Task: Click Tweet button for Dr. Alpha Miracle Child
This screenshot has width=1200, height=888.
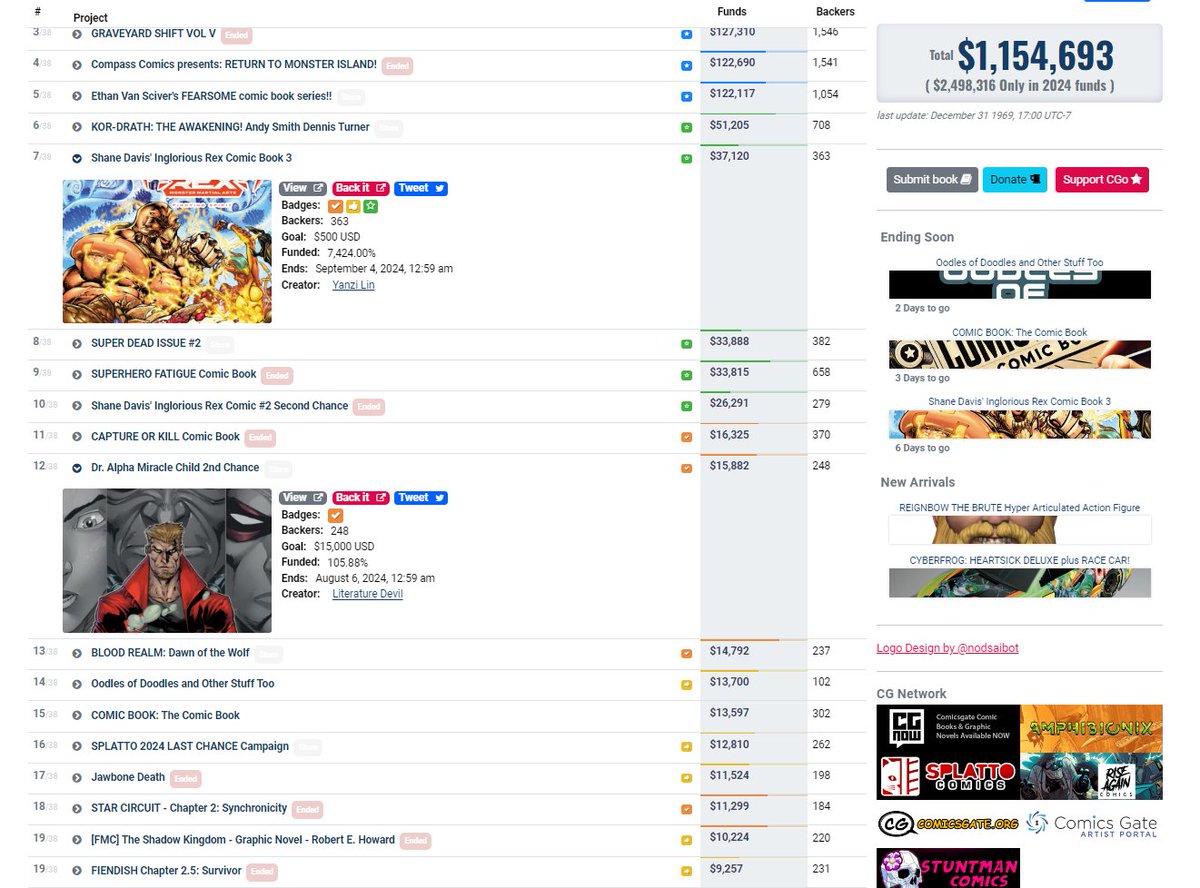Action: pos(420,497)
